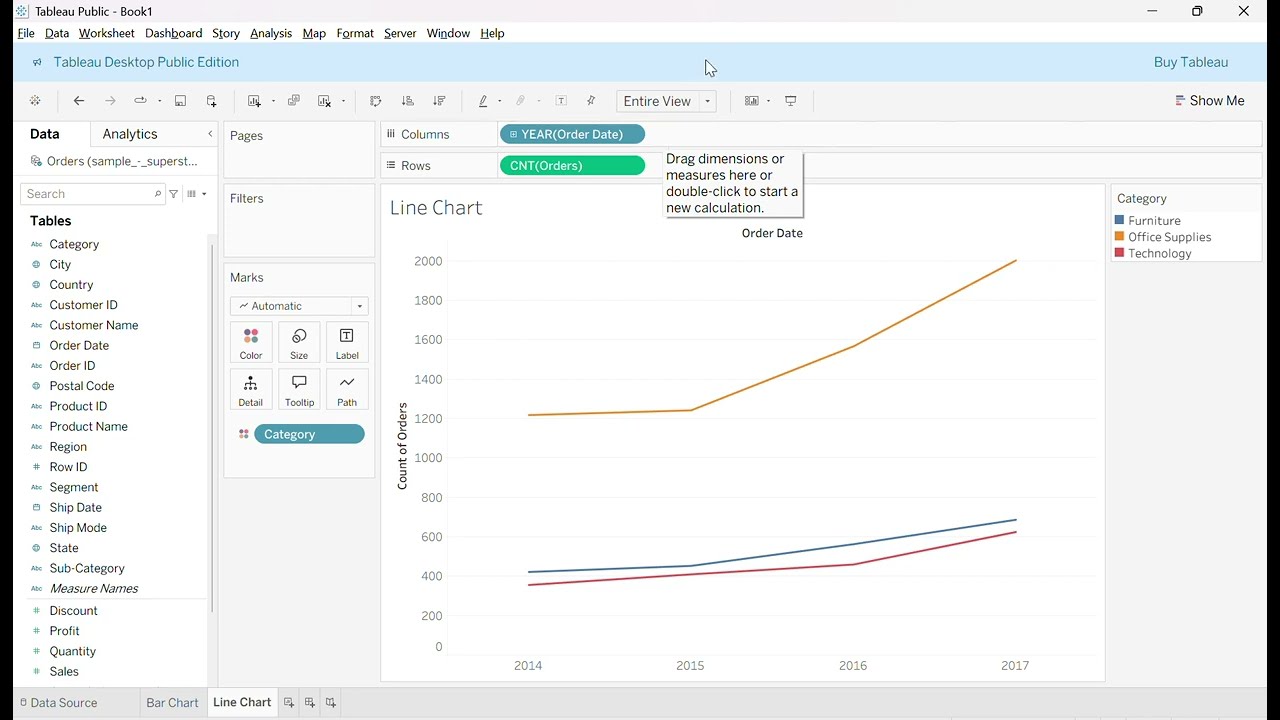Image resolution: width=1280 pixels, height=720 pixels.
Task: Click the Office Supplies orange legend swatch
Action: [1120, 237]
